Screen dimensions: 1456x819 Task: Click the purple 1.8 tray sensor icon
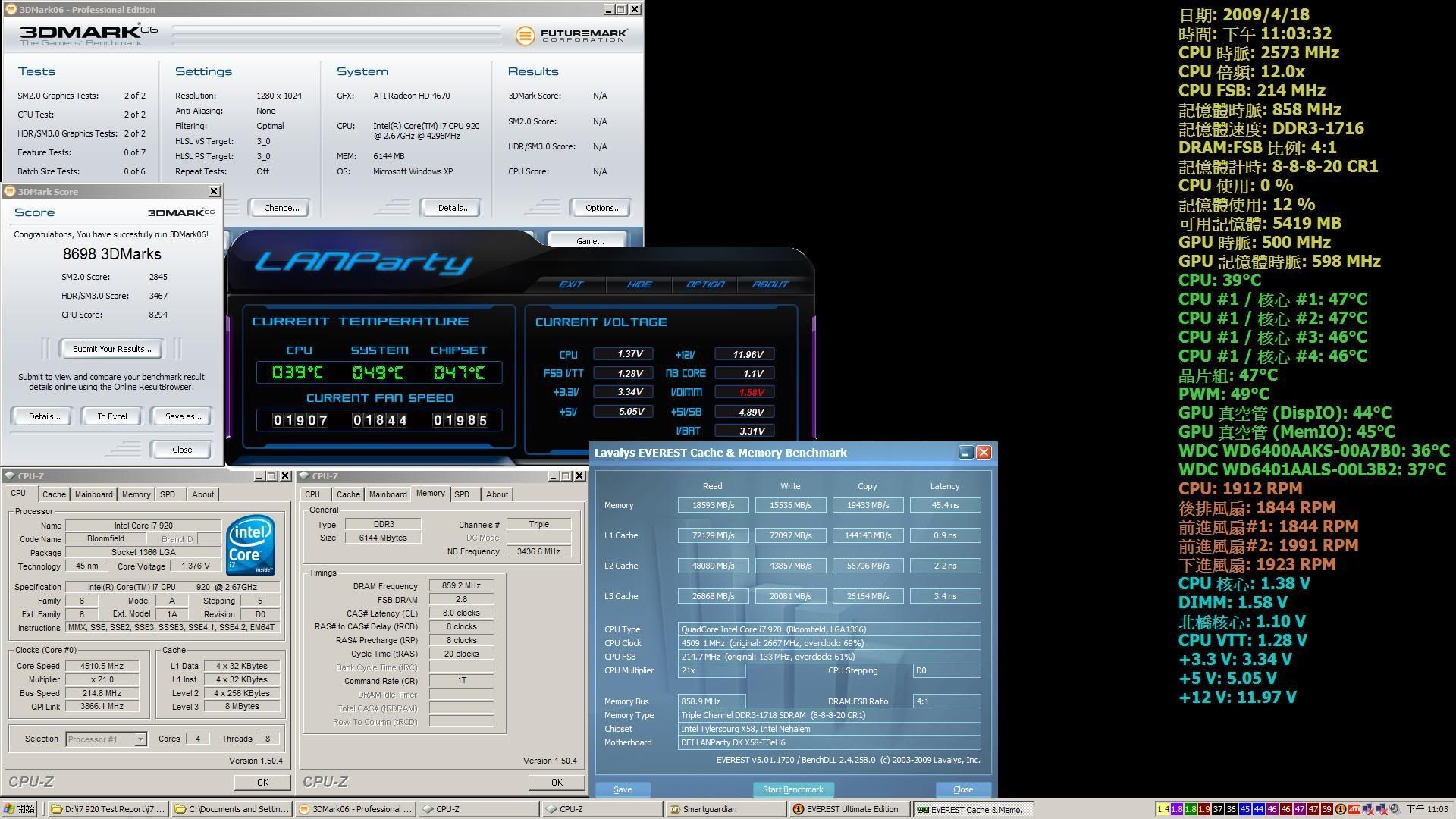click(1177, 809)
